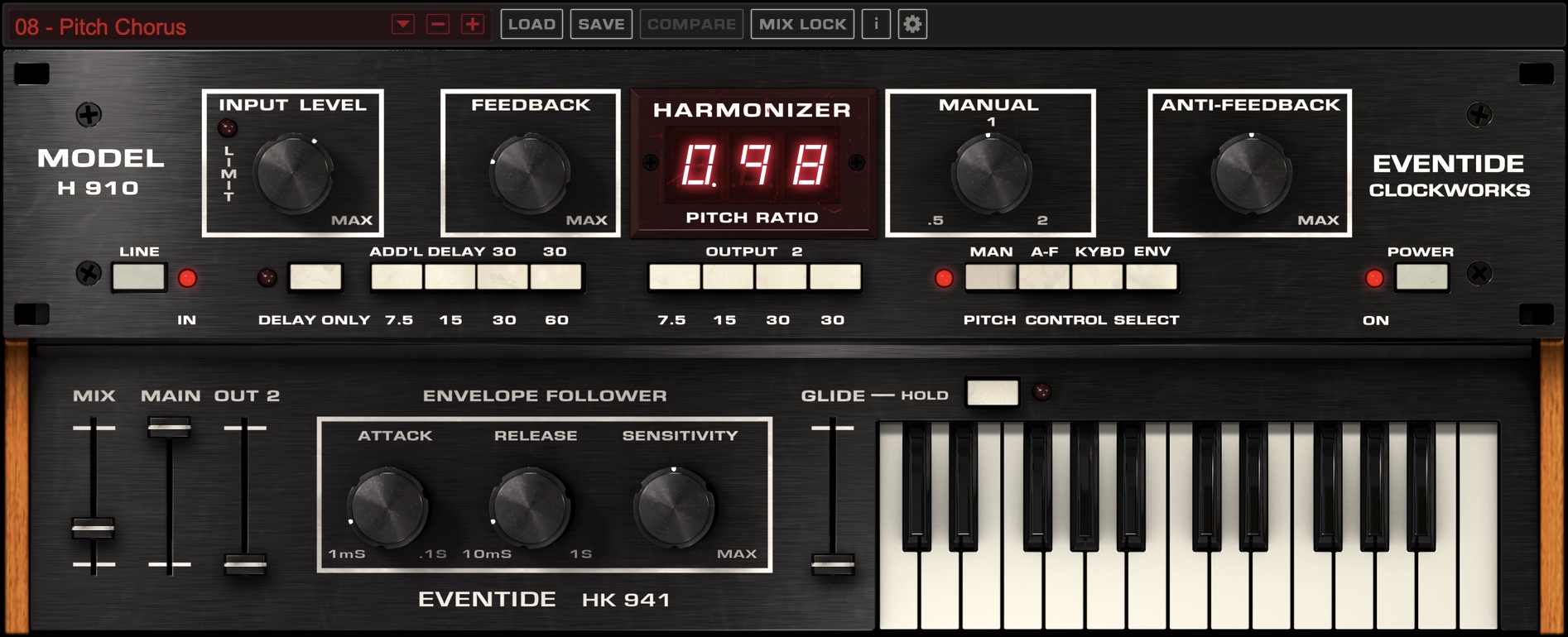This screenshot has width=1568, height=637.
Task: Click the MIX LOCK button
Action: [x=802, y=24]
